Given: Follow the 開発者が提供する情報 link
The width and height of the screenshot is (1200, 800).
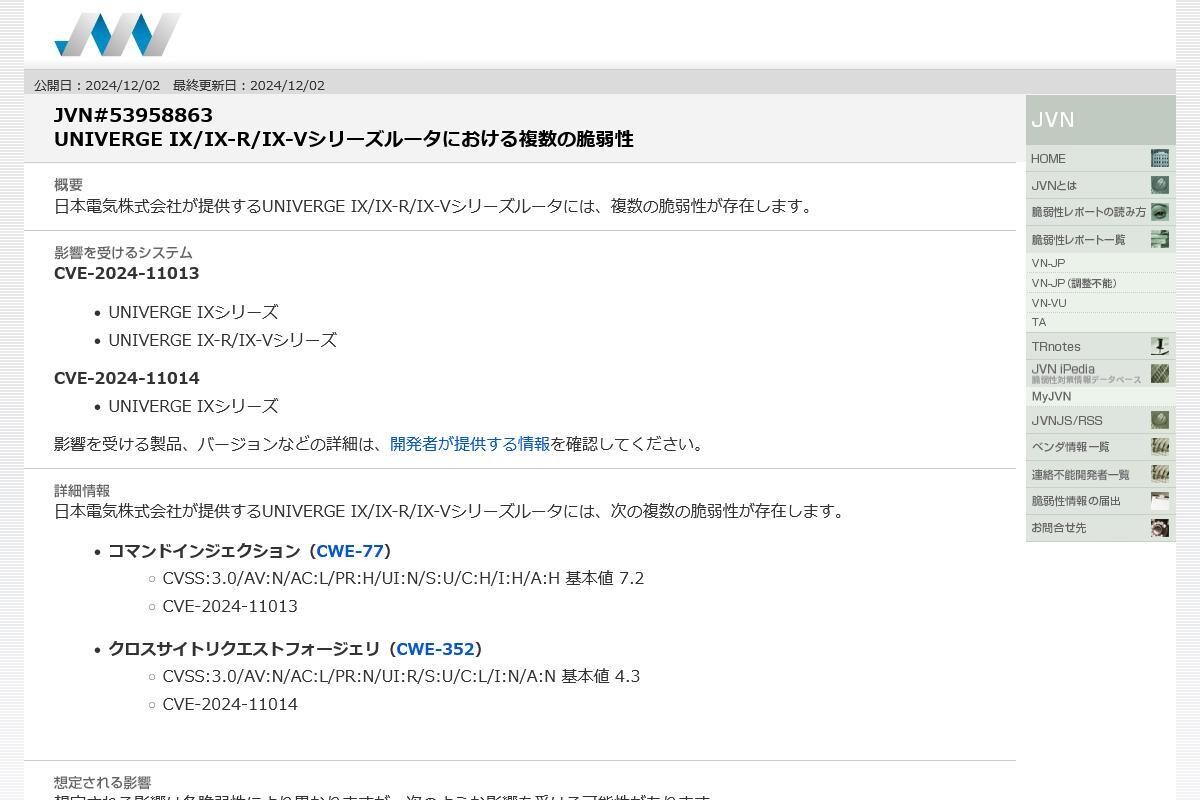Looking at the screenshot, I should coord(470,444).
